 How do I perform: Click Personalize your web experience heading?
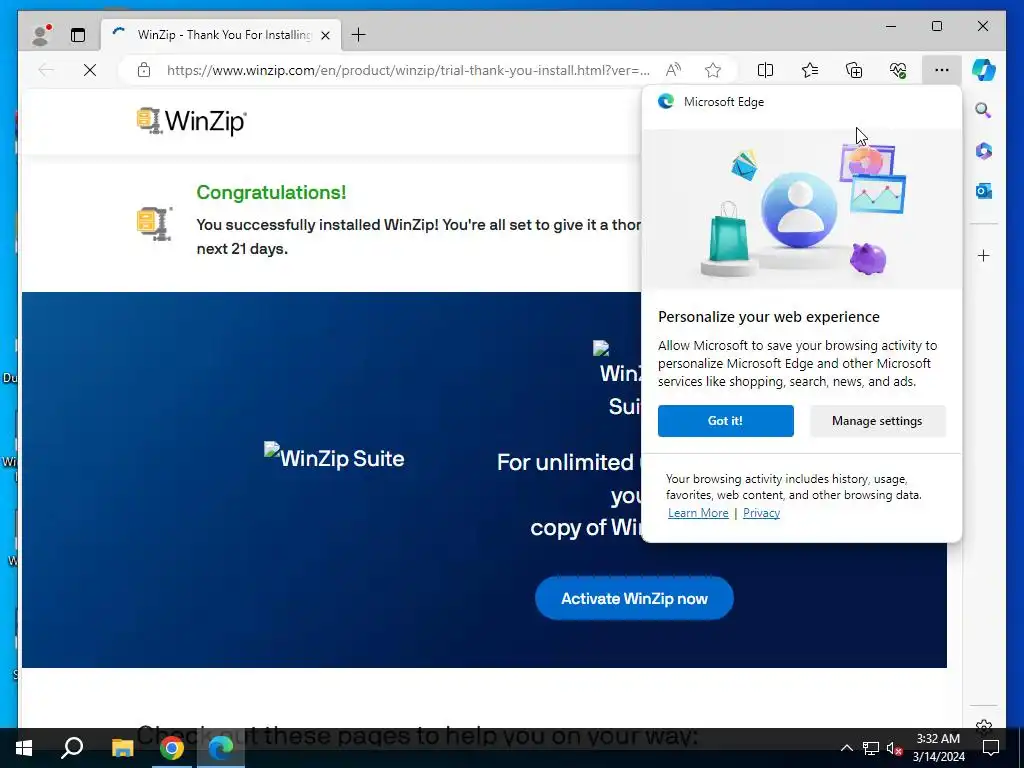pyautogui.click(x=769, y=317)
